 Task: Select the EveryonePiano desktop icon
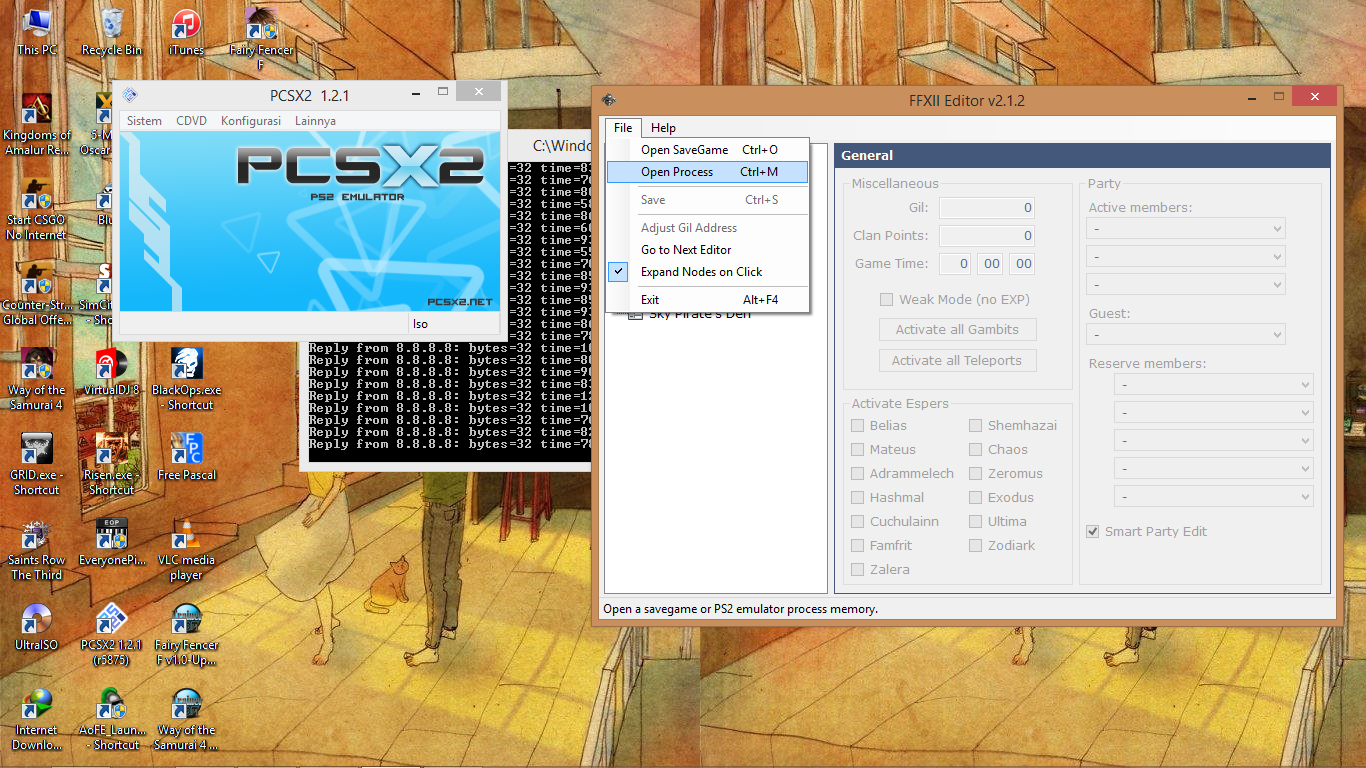click(x=111, y=542)
